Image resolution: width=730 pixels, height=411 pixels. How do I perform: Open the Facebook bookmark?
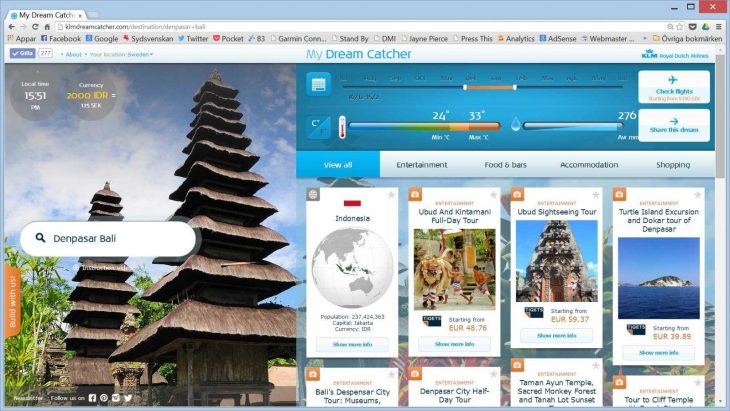coord(61,39)
